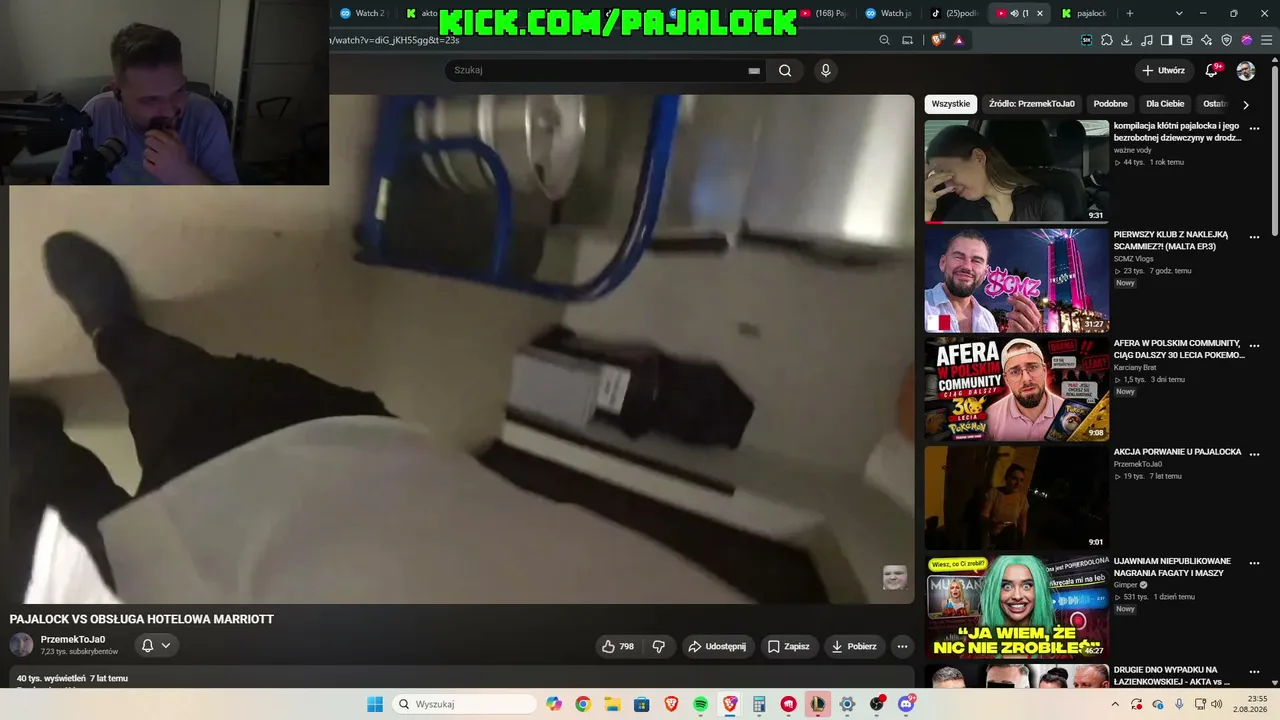Open Microsoft Store from the taskbar
The width and height of the screenshot is (1280, 720).
pyautogui.click(x=642, y=704)
